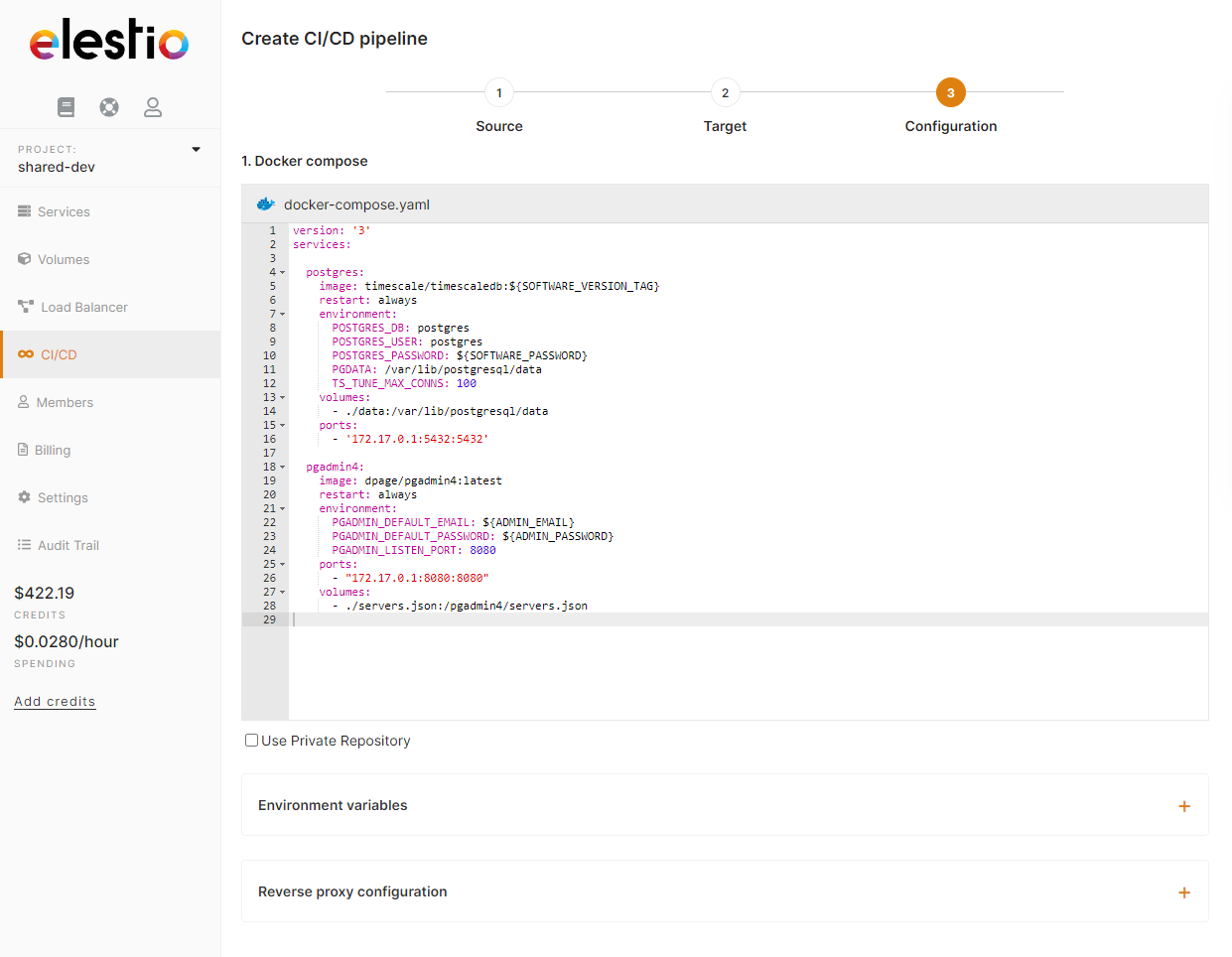Open the documentation book icon
This screenshot has width=1232, height=957.
click(x=66, y=107)
